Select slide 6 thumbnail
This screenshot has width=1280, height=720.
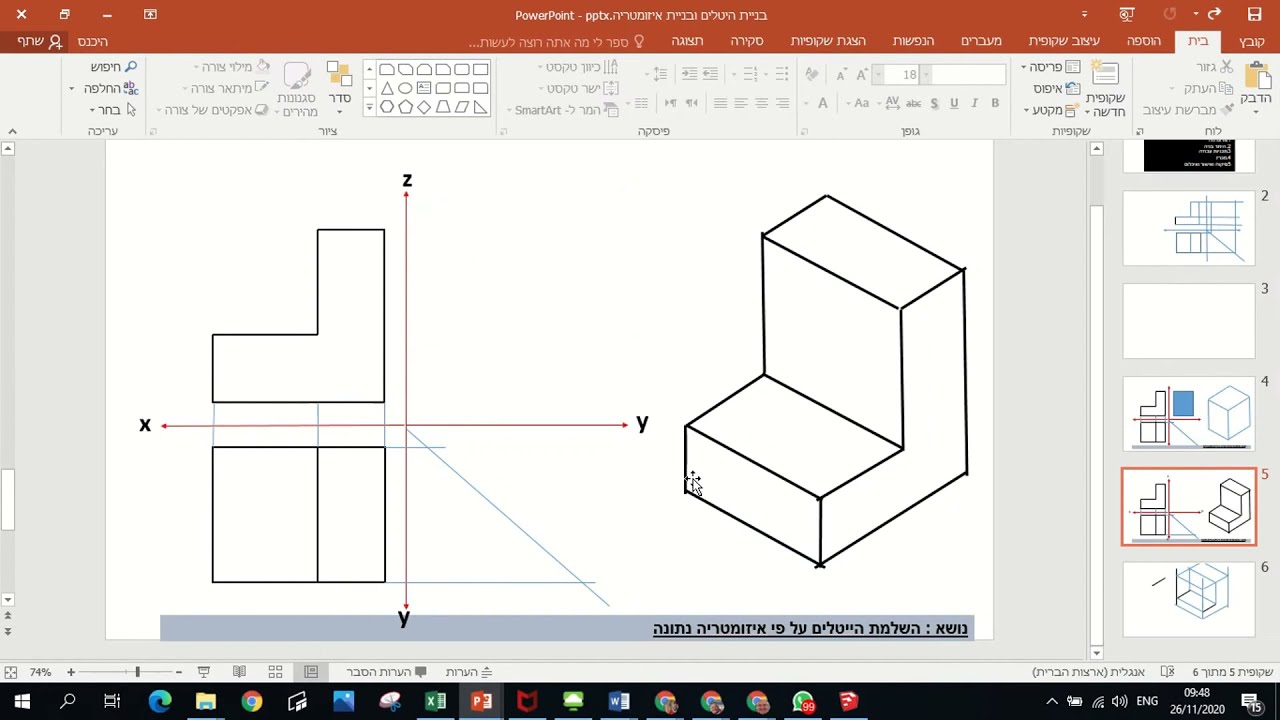pos(1189,600)
